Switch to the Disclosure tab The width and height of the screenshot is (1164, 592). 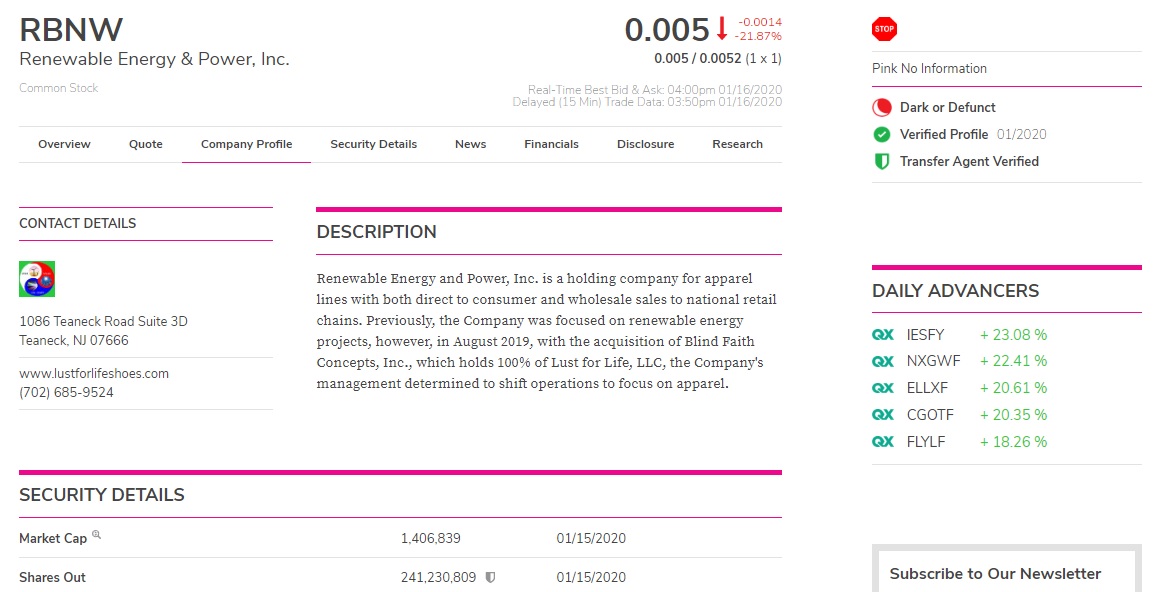pos(646,144)
